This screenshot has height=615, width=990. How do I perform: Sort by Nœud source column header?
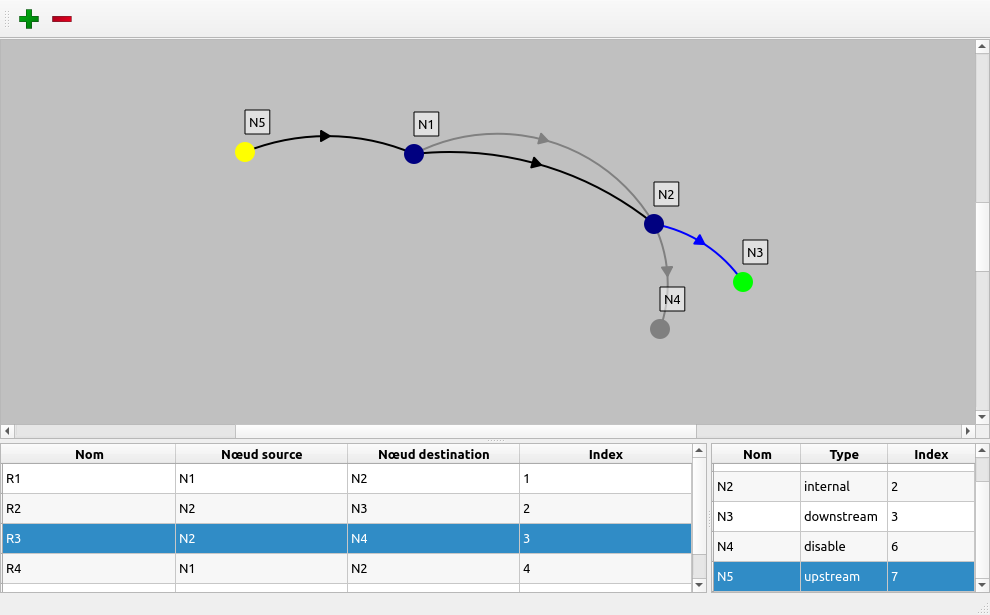coord(261,454)
